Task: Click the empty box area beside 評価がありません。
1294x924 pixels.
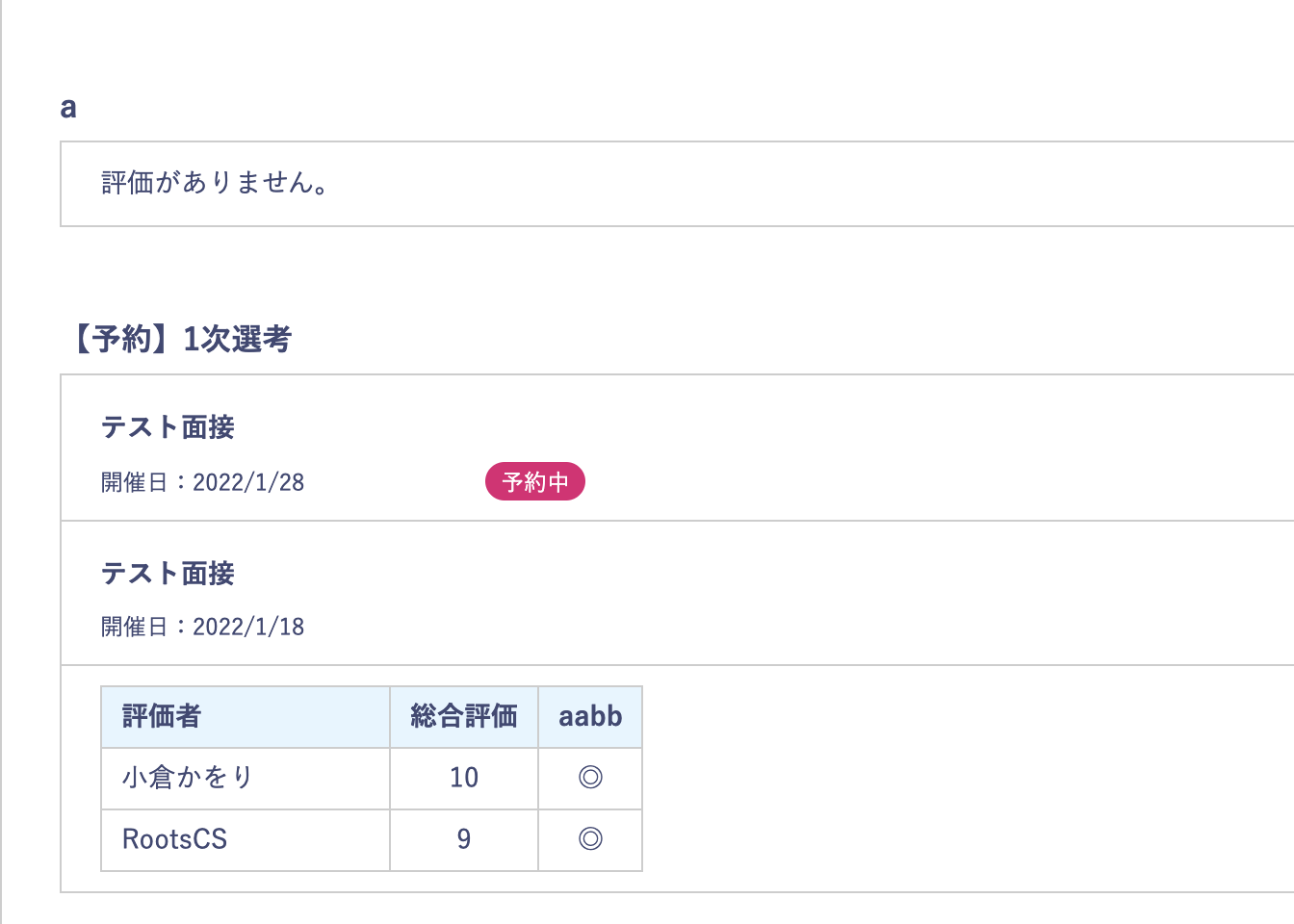Action: [x=770, y=184]
